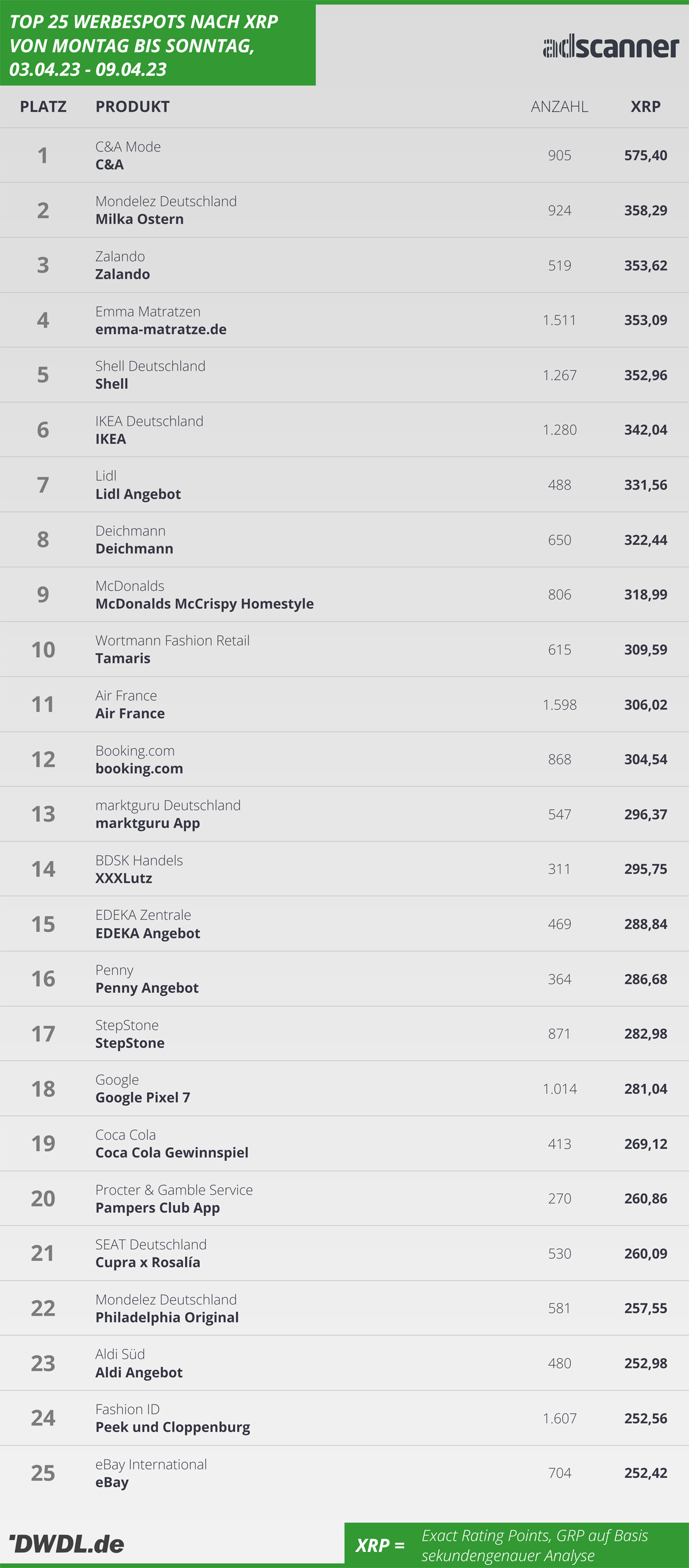The height and width of the screenshot is (1568, 689).
Task: Select the PRODUKT column header
Action: point(133,107)
